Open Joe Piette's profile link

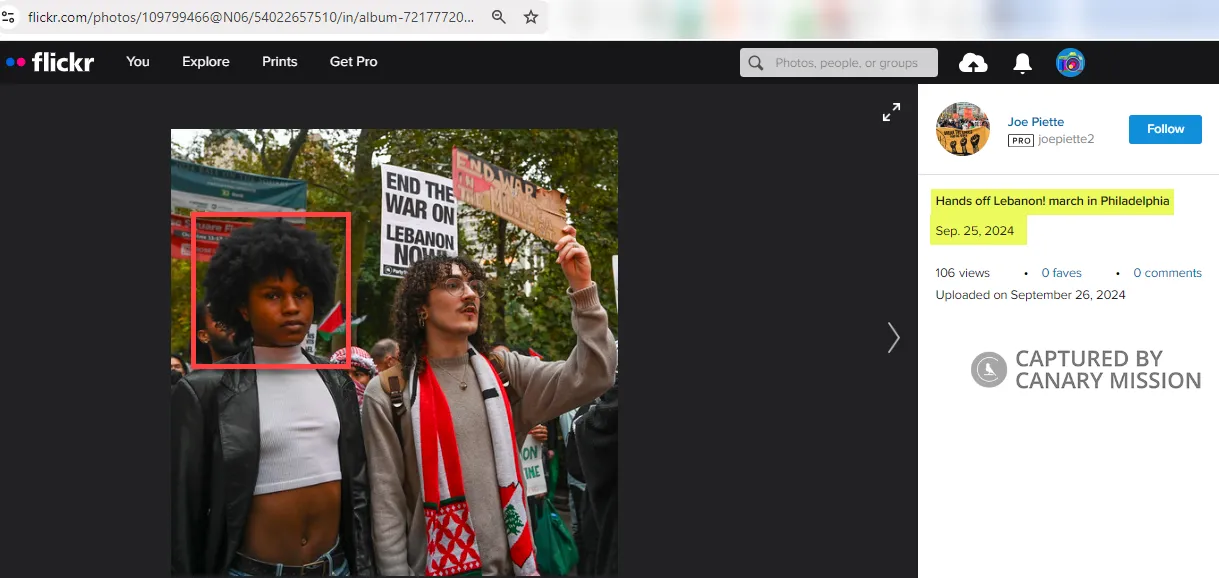[1035, 122]
